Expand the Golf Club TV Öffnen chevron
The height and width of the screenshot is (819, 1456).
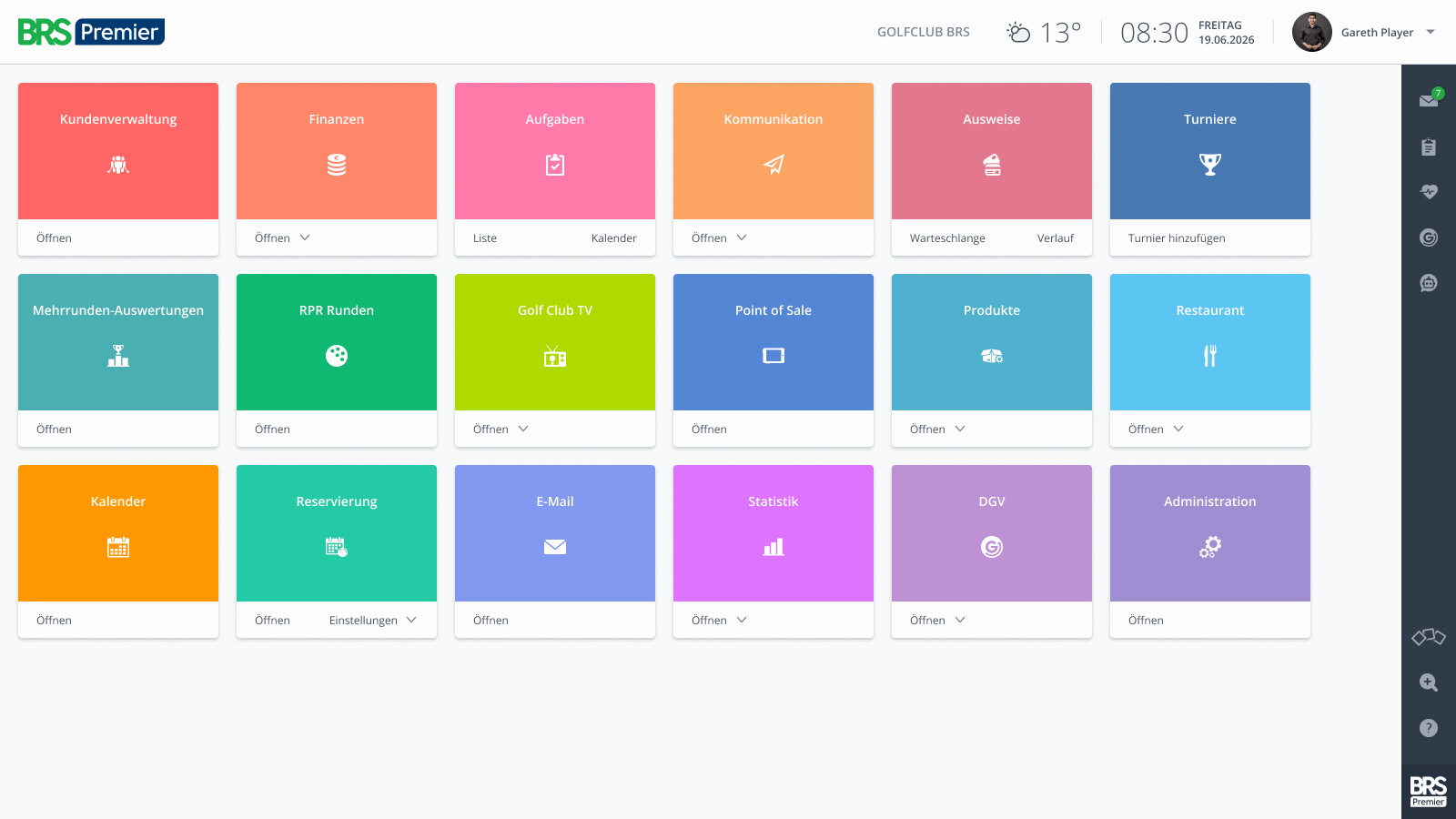[x=523, y=429]
